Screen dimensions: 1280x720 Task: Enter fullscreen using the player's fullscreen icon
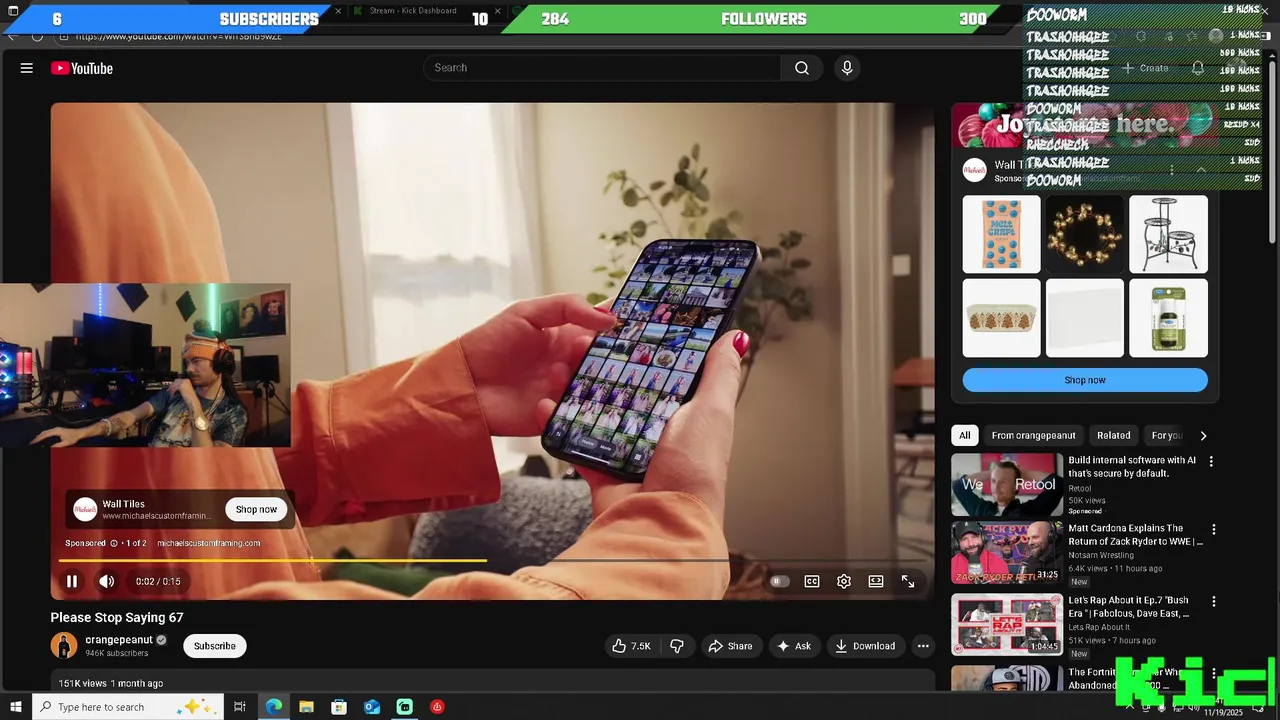coord(908,581)
